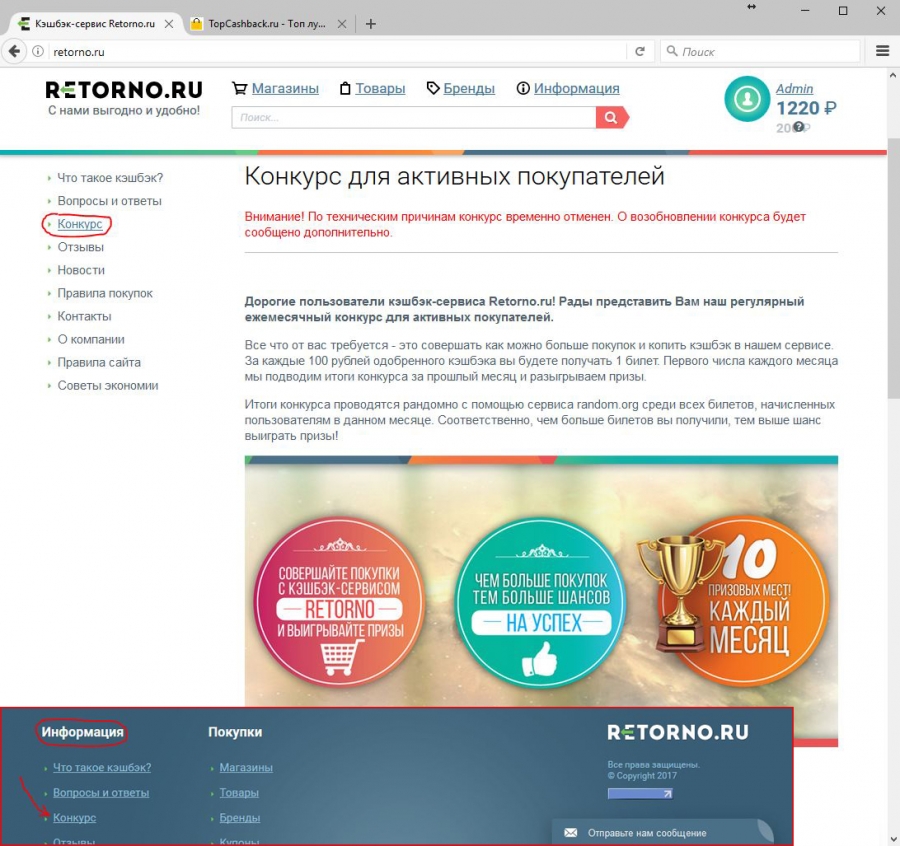Click the small blue counter badge in footer
900x846 pixels.
(x=640, y=794)
